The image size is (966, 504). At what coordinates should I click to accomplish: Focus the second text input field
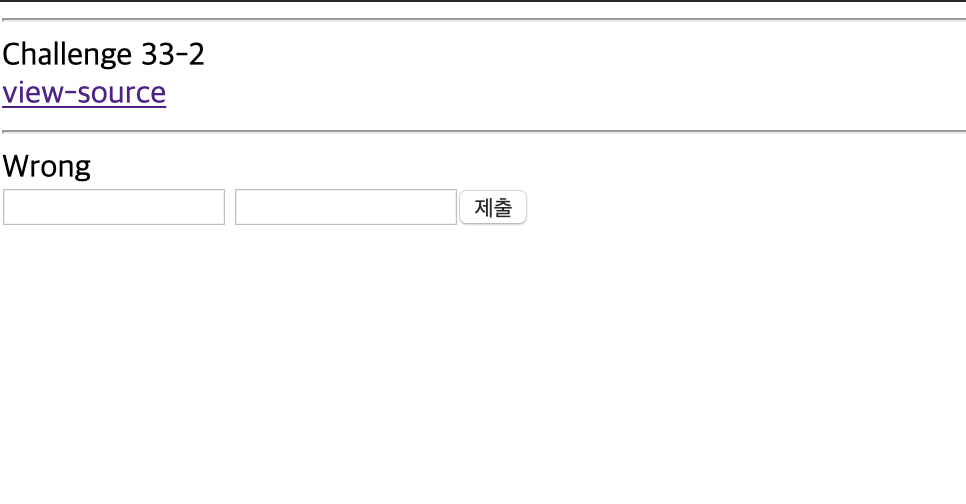coord(346,207)
